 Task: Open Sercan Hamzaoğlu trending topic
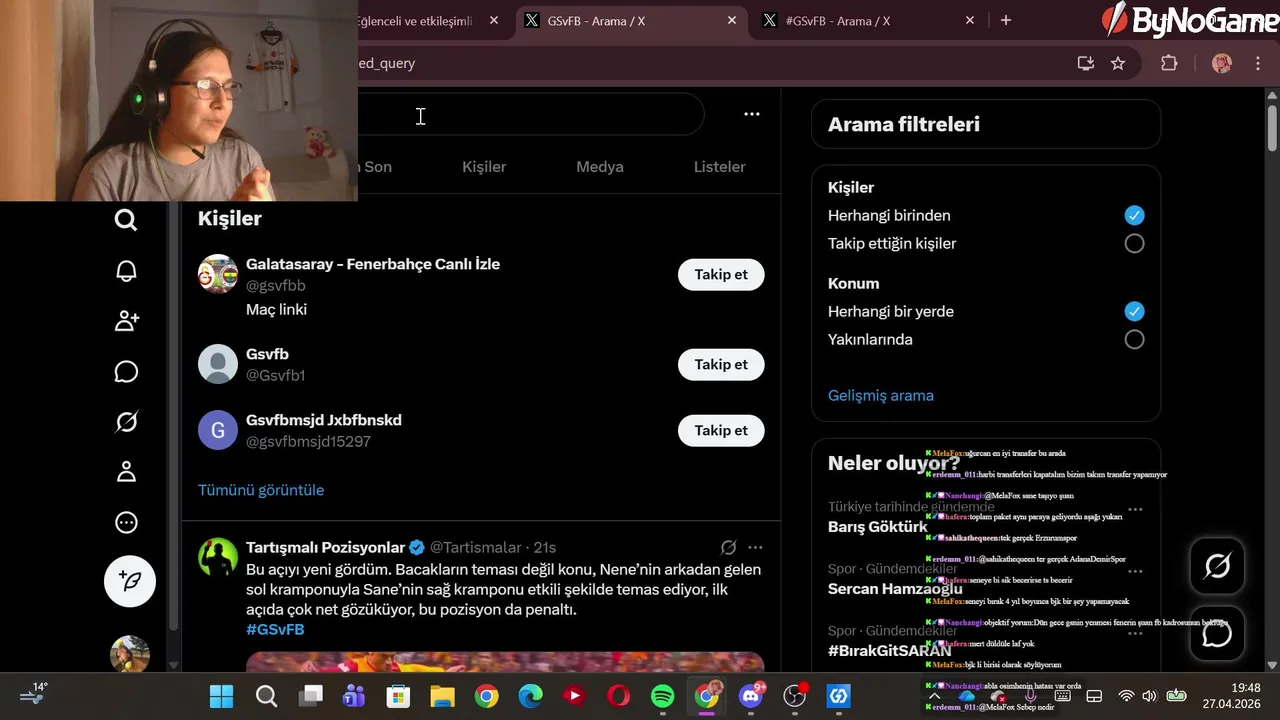pos(895,589)
